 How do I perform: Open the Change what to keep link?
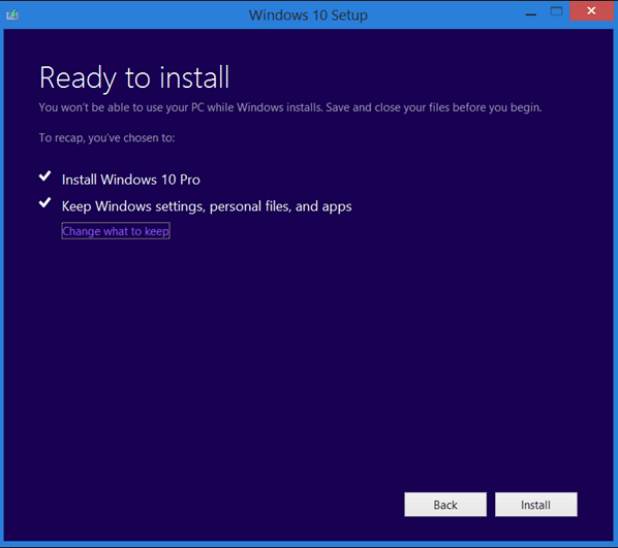(x=115, y=231)
